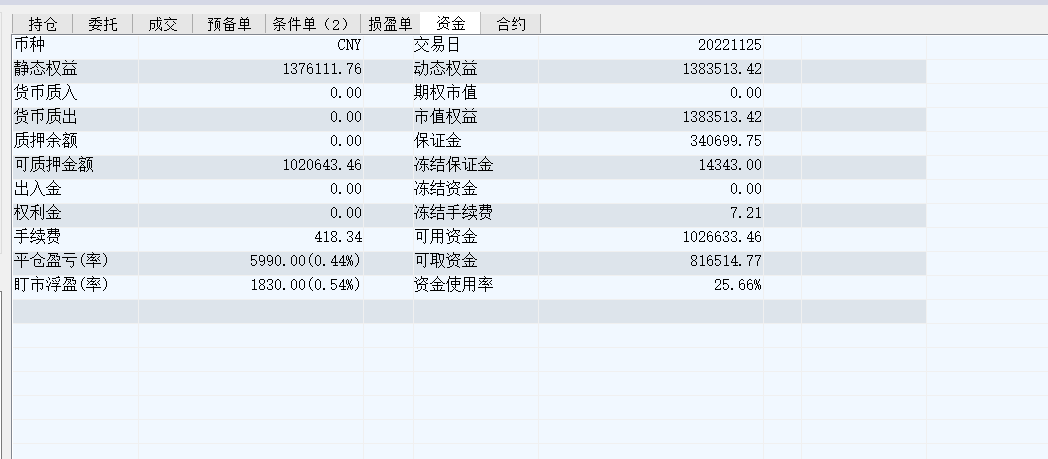Click the 货币质出 value 0.00
The width and height of the screenshot is (1048, 459).
(x=346, y=117)
